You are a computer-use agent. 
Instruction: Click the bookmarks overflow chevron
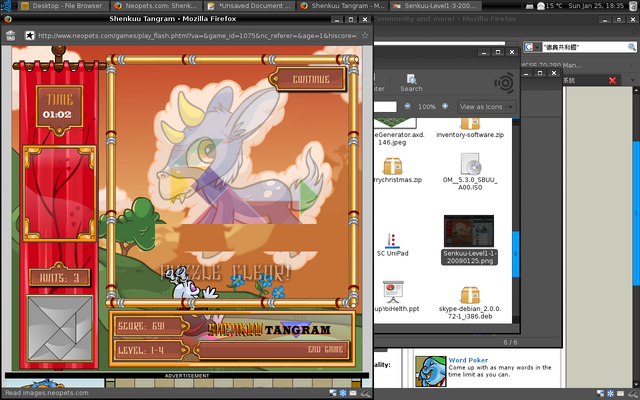coord(633,65)
